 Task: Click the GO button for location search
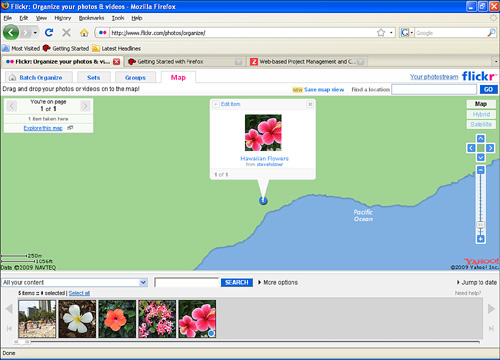[488, 89]
